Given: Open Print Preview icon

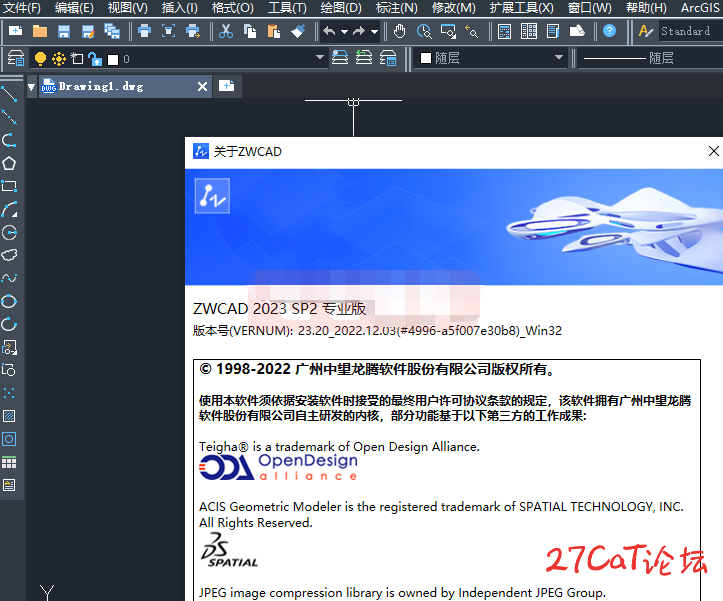Looking at the screenshot, I should (x=168, y=31).
